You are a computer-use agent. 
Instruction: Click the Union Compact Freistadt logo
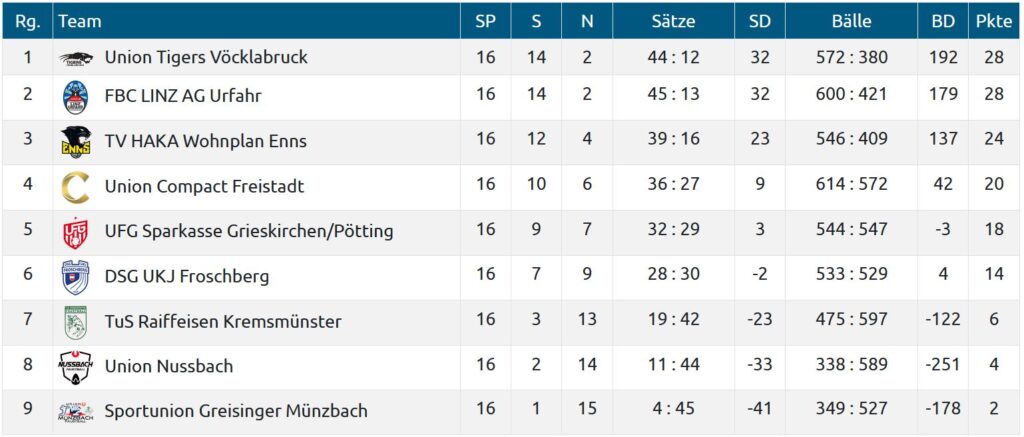[76, 186]
